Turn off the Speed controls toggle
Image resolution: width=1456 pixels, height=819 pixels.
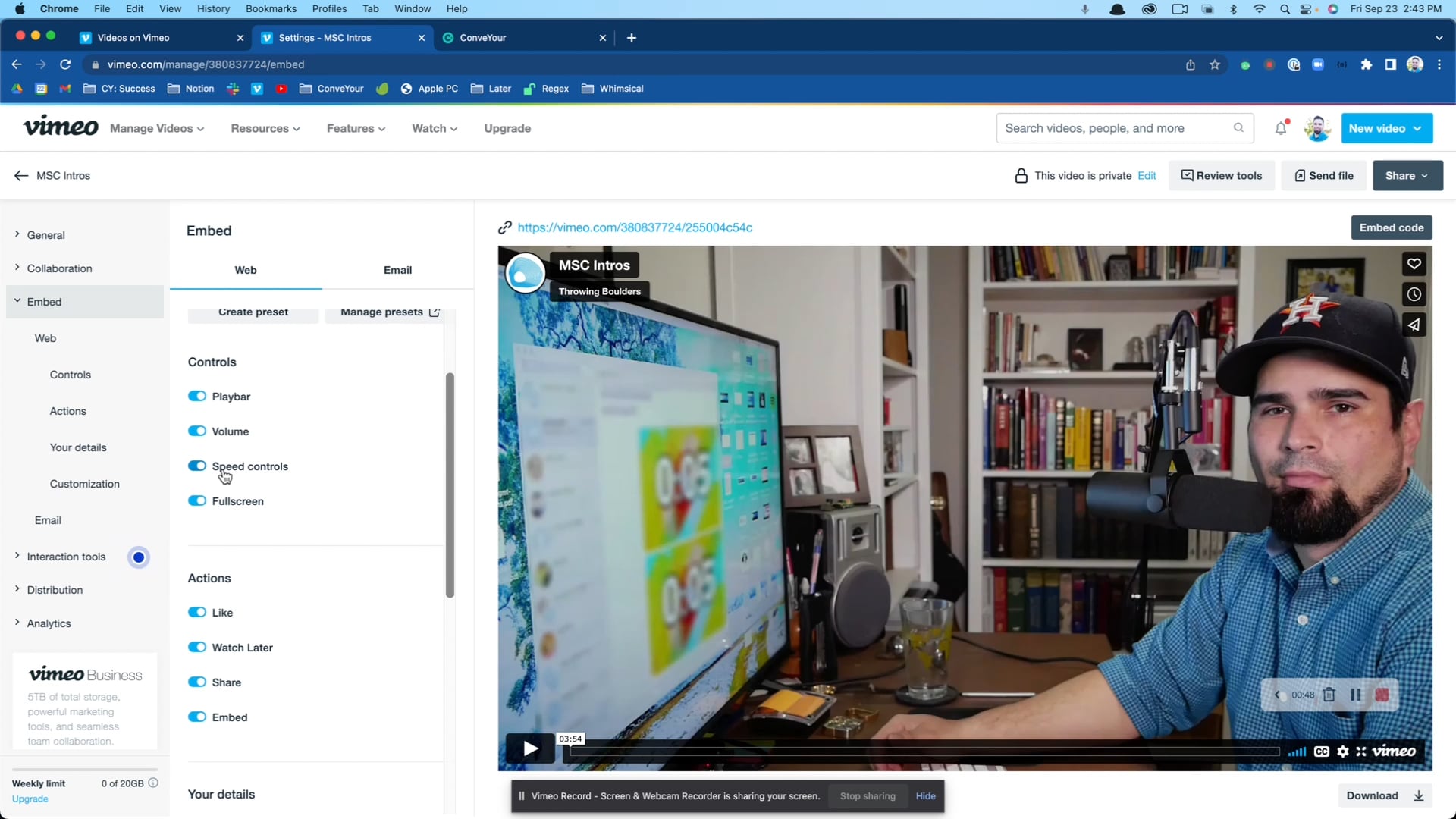point(196,466)
